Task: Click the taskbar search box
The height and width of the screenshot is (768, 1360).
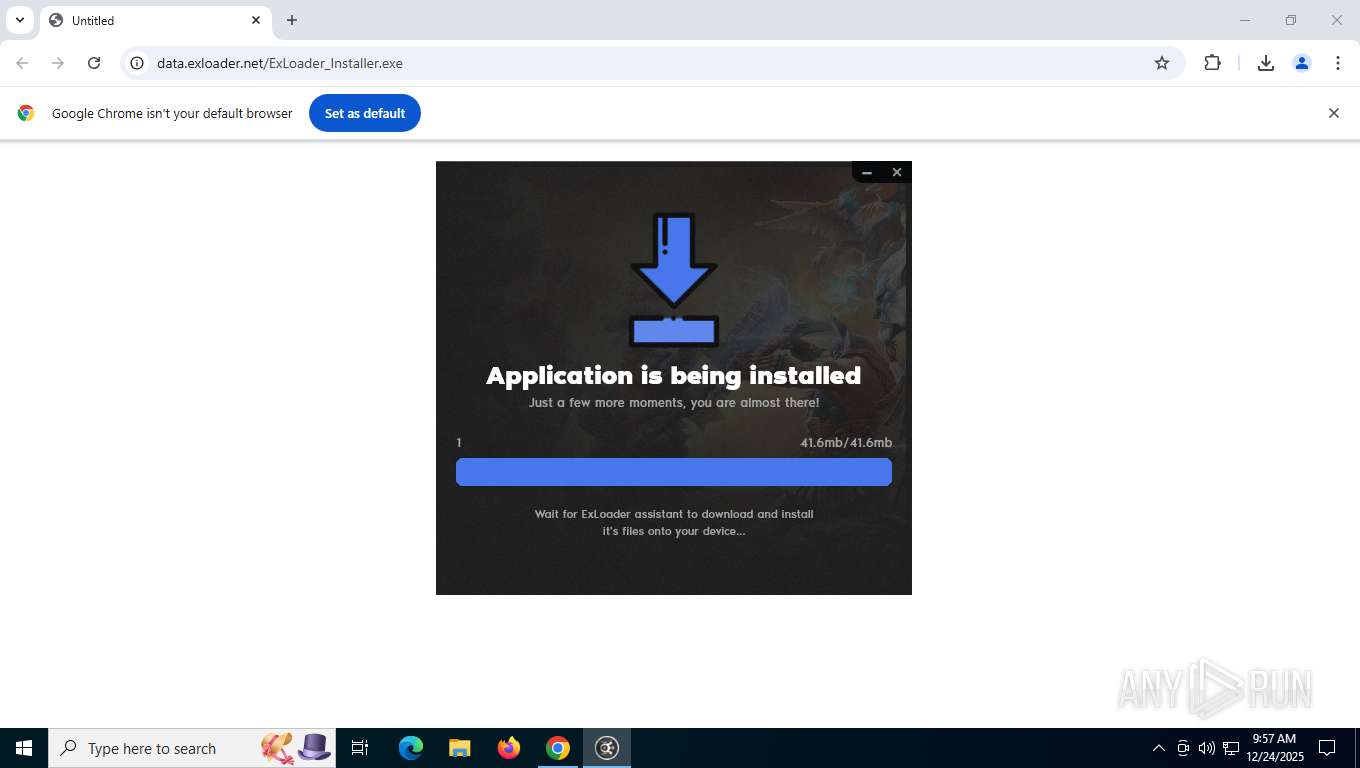Action: (192, 748)
